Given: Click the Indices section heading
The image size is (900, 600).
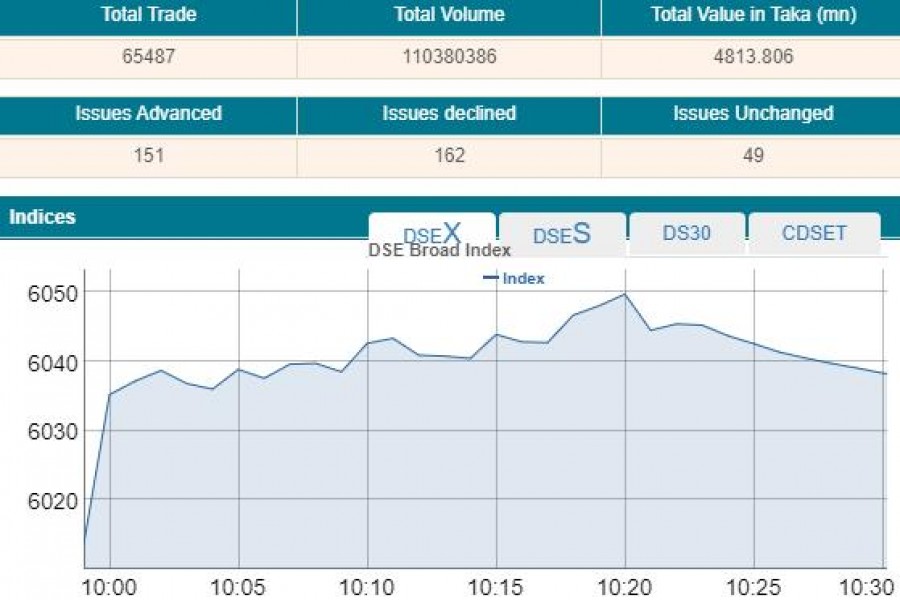Looking at the screenshot, I should click(x=43, y=217).
